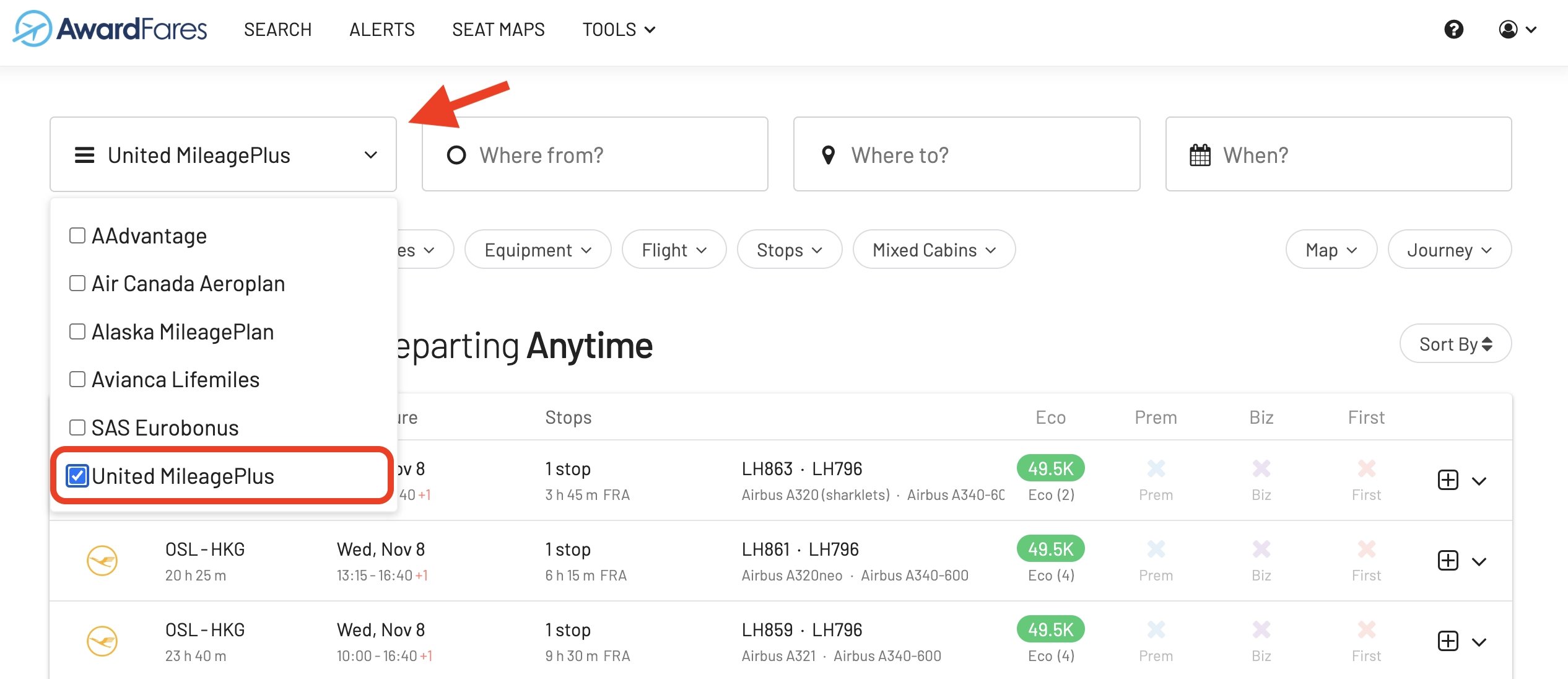Screen dimensions: 1568x679
Task: Check the SAS Eurobonus checkbox
Action: tap(77, 427)
